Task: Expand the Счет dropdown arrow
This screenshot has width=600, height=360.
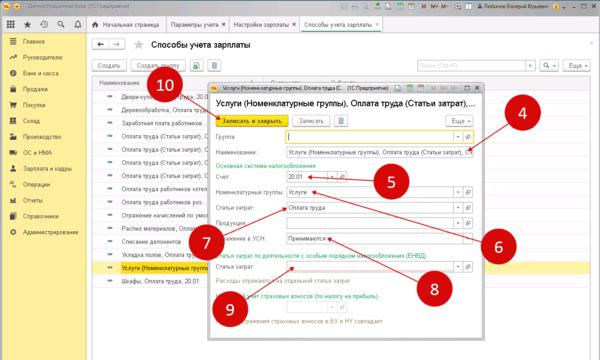Action: 332,177
